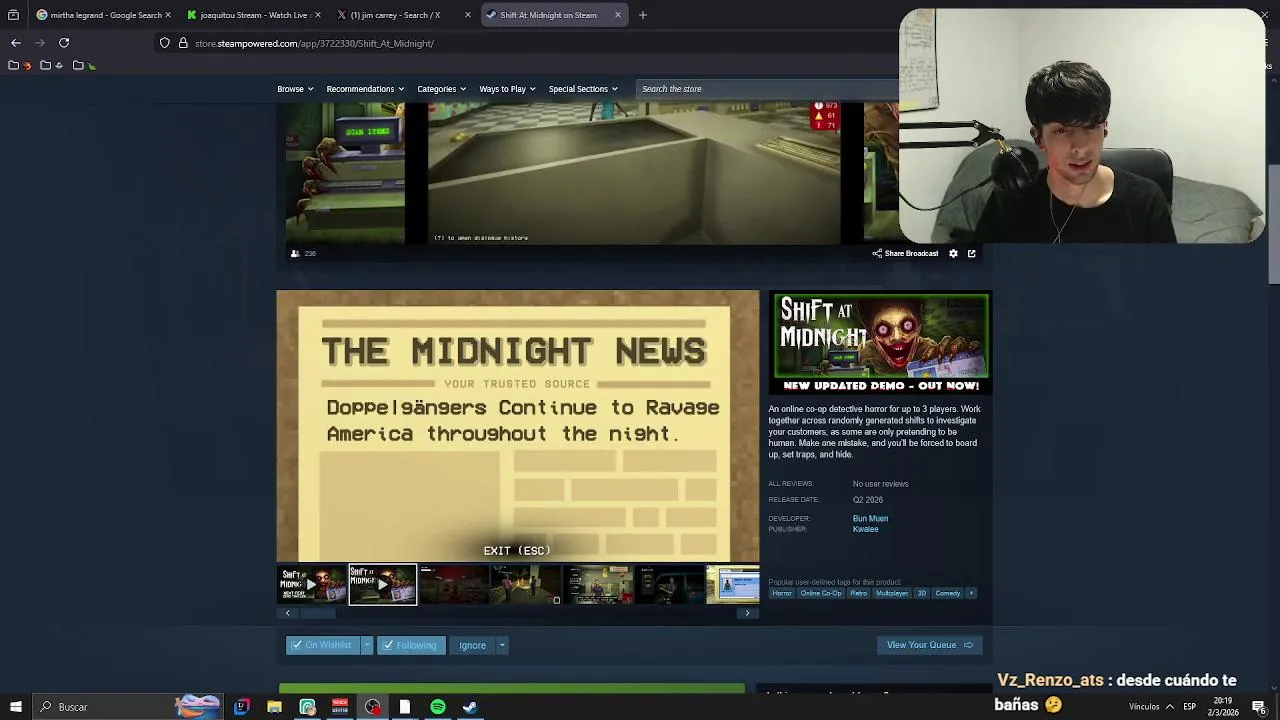Open tracking protection shield icon
This screenshot has height=720, width=1280.
pyautogui.click(x=164, y=43)
